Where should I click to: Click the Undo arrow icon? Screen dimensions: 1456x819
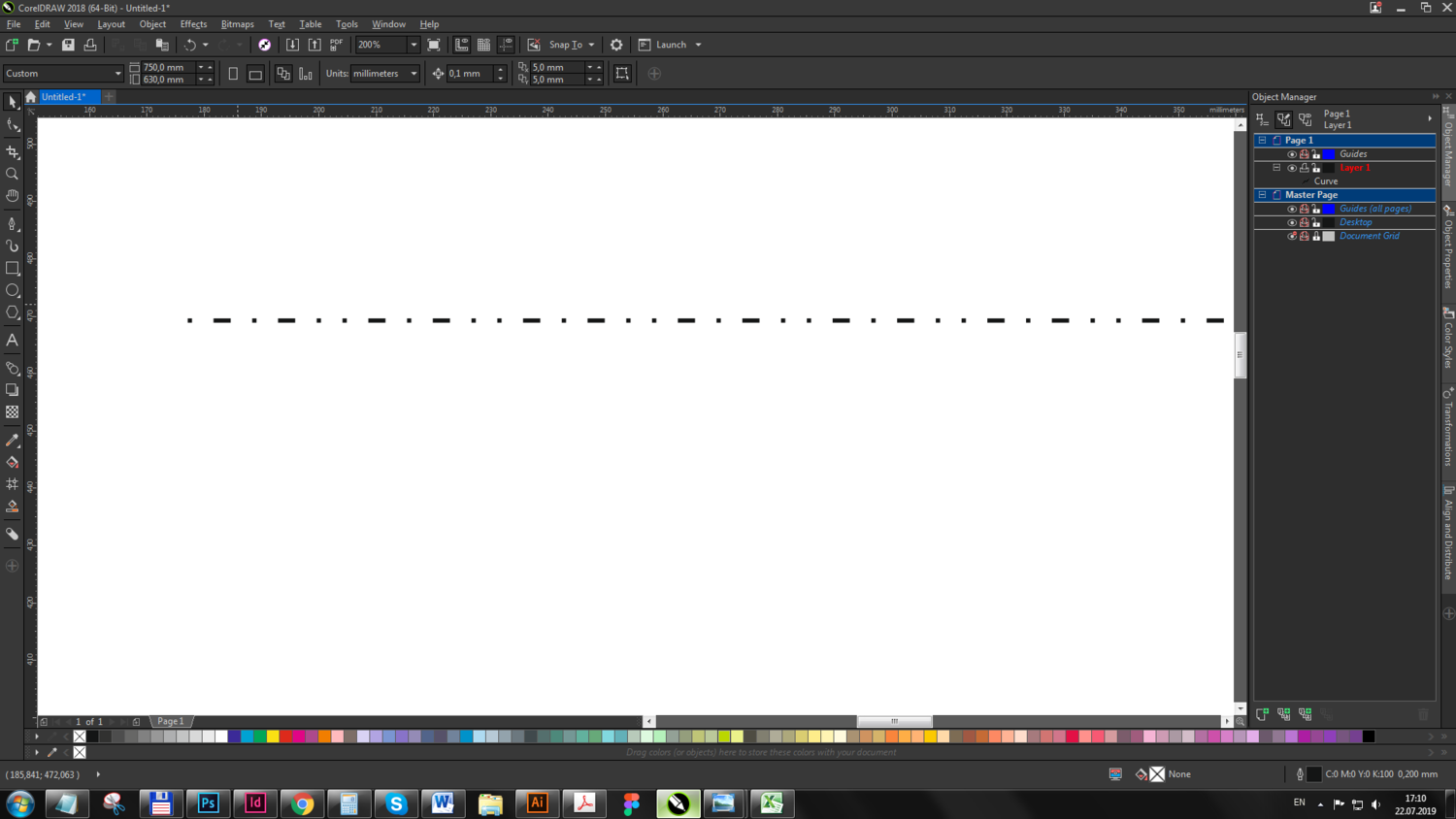(x=190, y=45)
